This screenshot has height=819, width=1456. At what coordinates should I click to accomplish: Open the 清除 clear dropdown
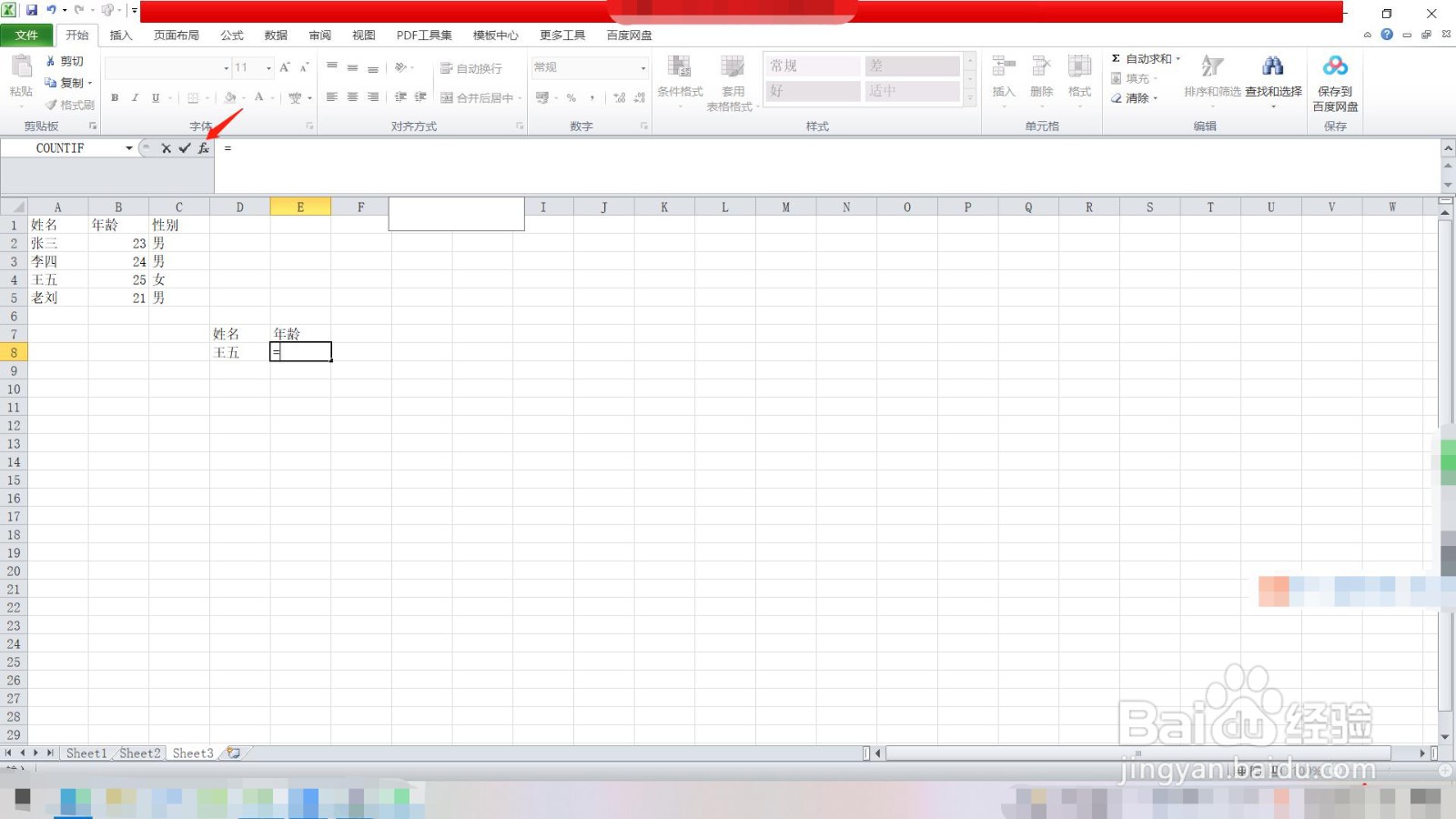point(1156,98)
